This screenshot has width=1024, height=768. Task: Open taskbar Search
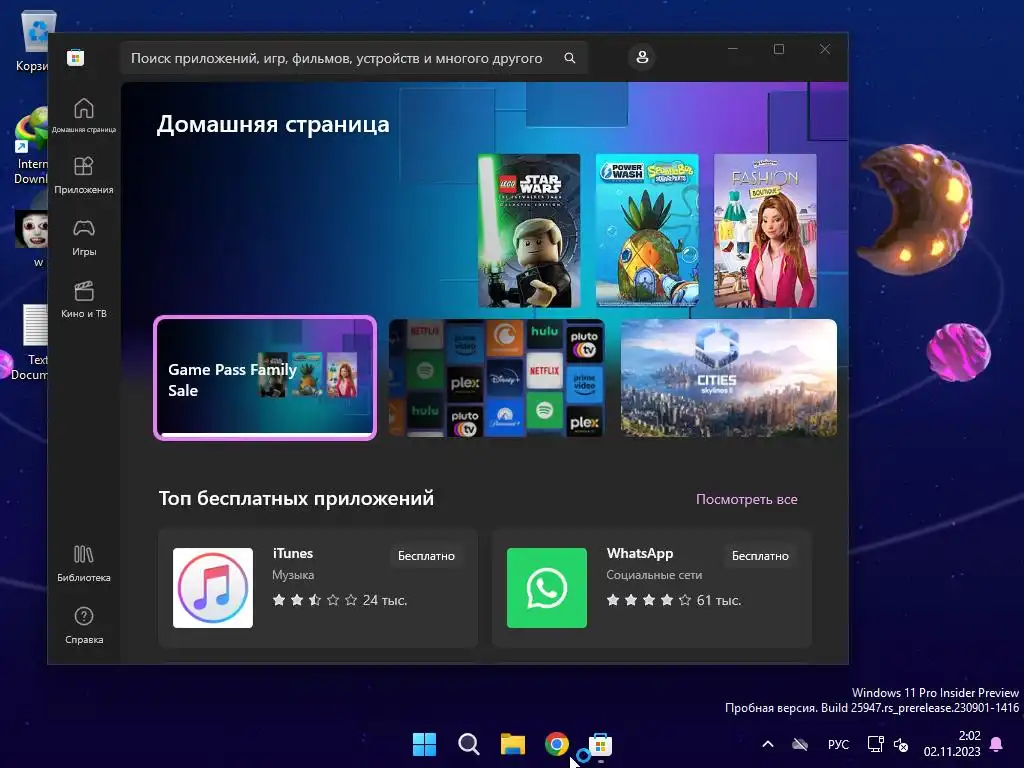(468, 744)
